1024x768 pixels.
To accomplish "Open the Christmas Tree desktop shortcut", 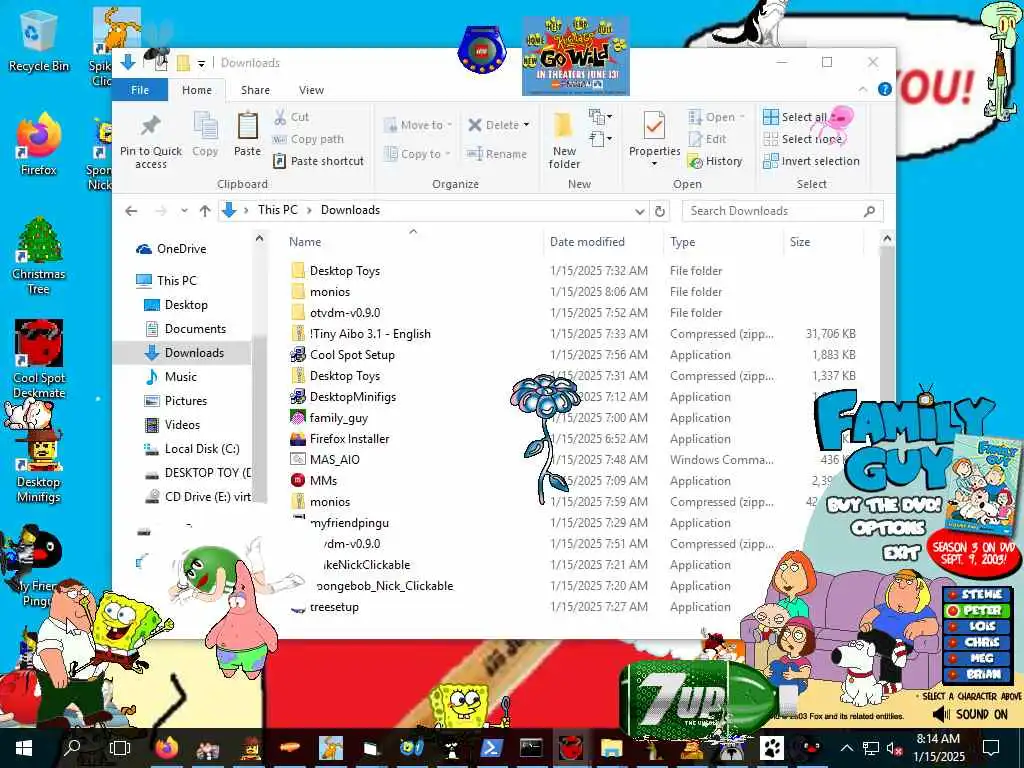I will [x=38, y=256].
